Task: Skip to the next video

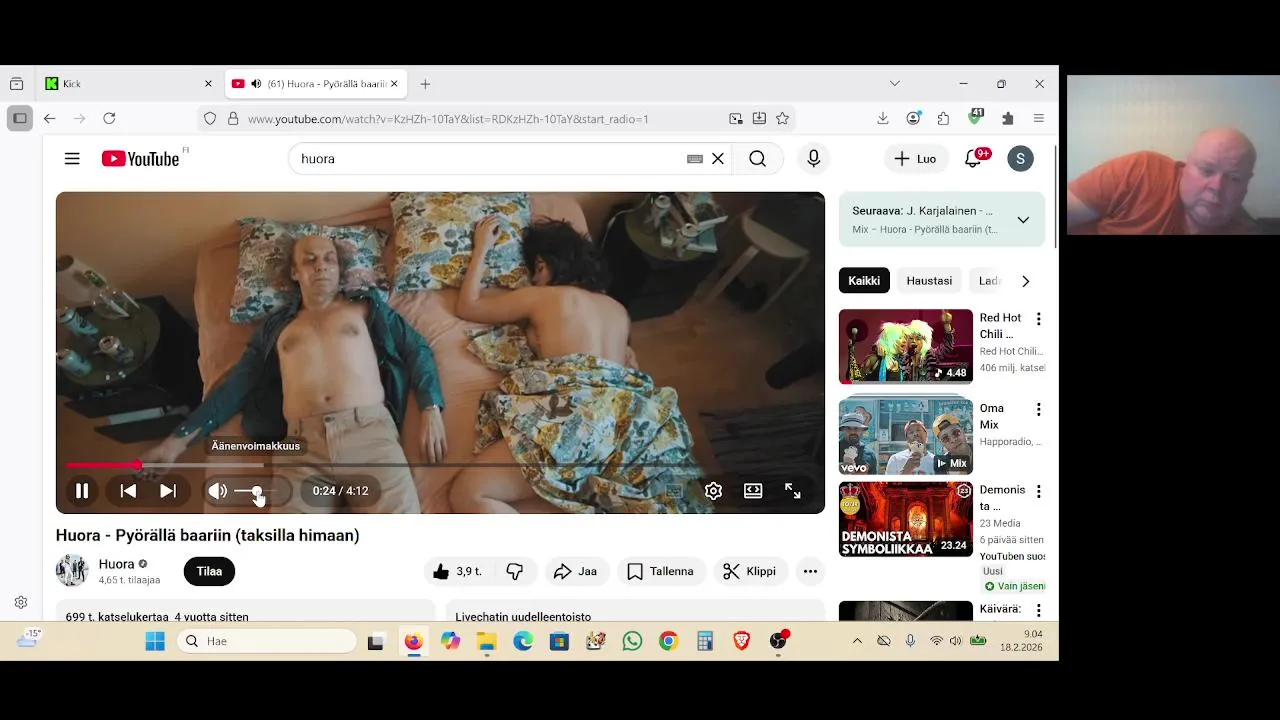Action: tap(168, 491)
